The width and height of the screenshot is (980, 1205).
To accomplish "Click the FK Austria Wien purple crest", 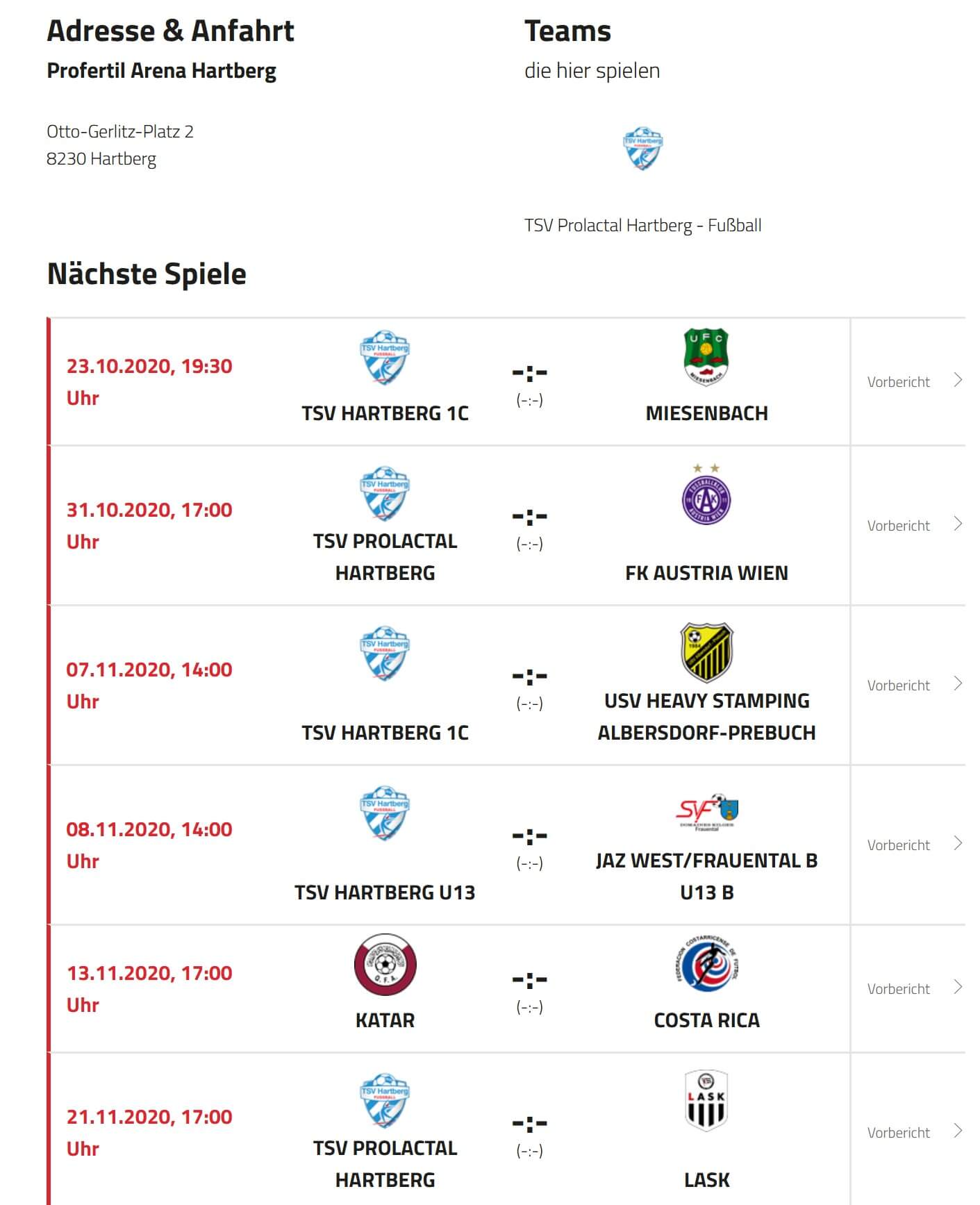I will [706, 495].
